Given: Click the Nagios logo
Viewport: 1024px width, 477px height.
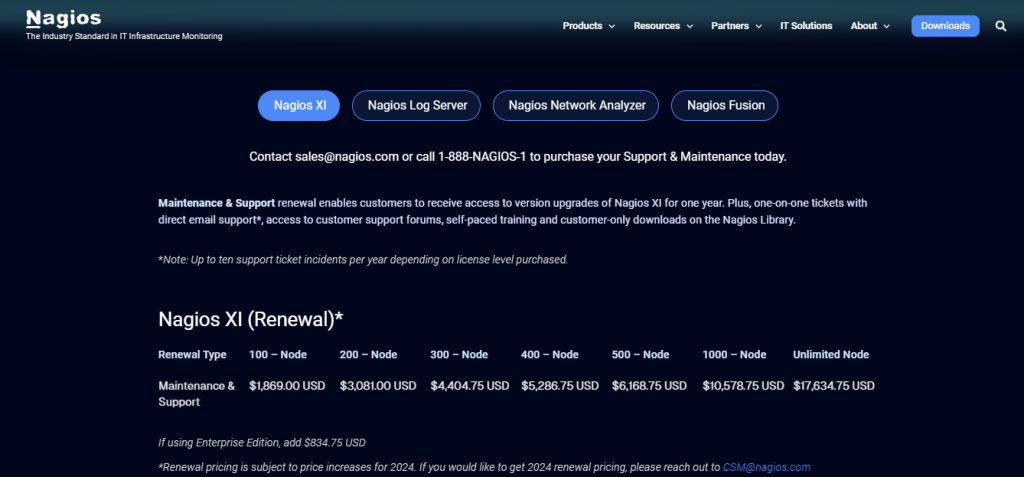Looking at the screenshot, I should (63, 18).
